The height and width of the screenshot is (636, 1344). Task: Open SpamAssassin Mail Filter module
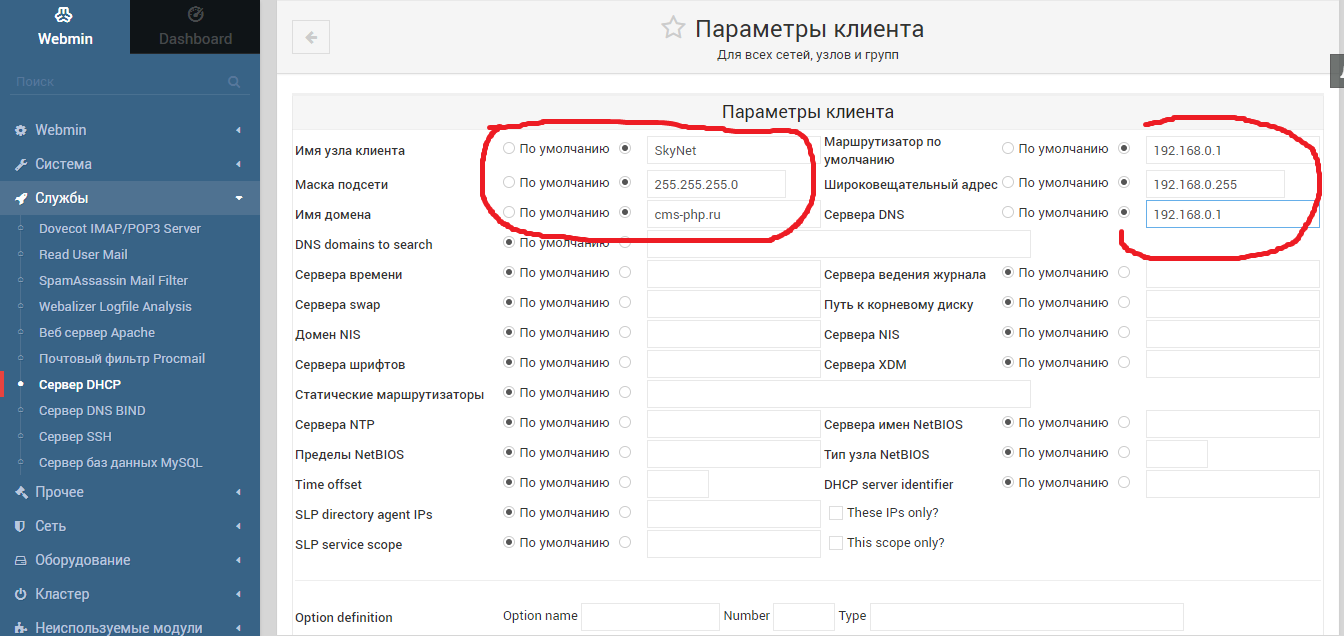(x=113, y=281)
